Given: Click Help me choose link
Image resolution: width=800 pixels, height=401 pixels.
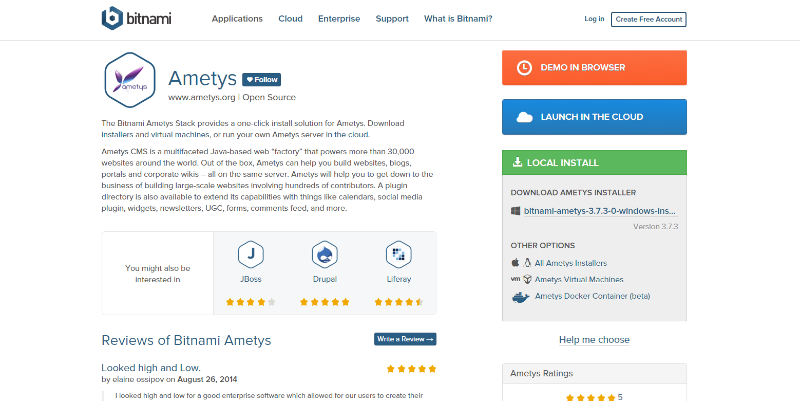Looking at the screenshot, I should click(594, 340).
